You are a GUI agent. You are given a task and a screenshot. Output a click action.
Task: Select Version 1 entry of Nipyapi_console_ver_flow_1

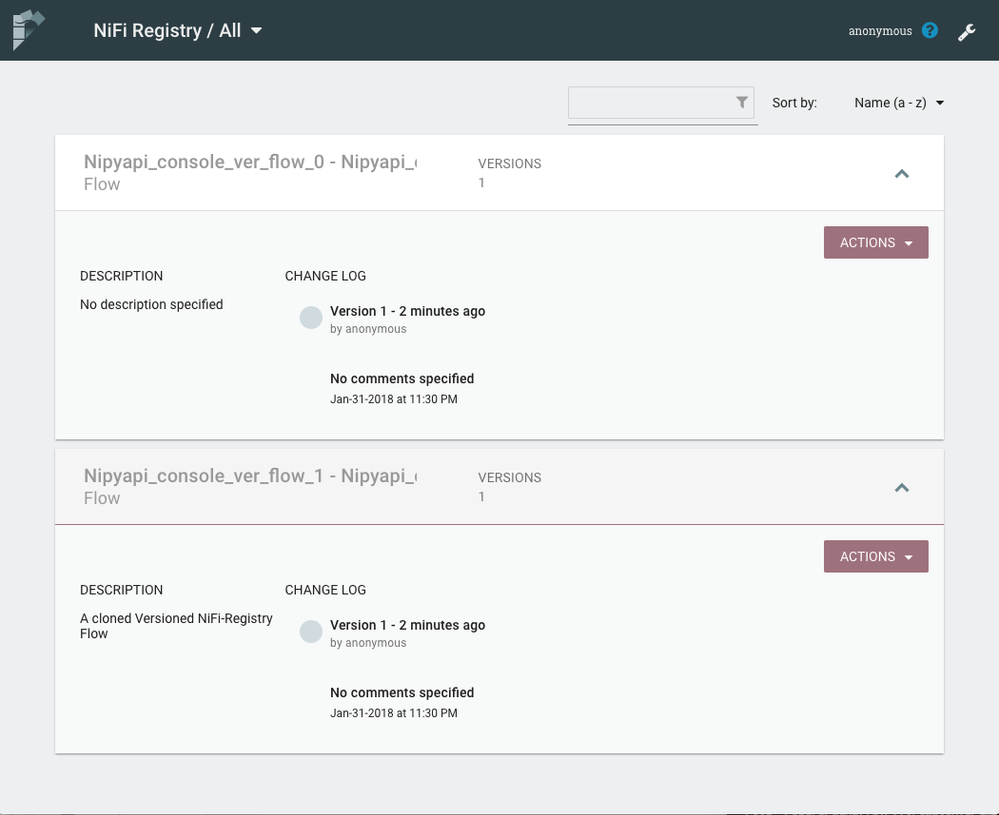point(407,625)
